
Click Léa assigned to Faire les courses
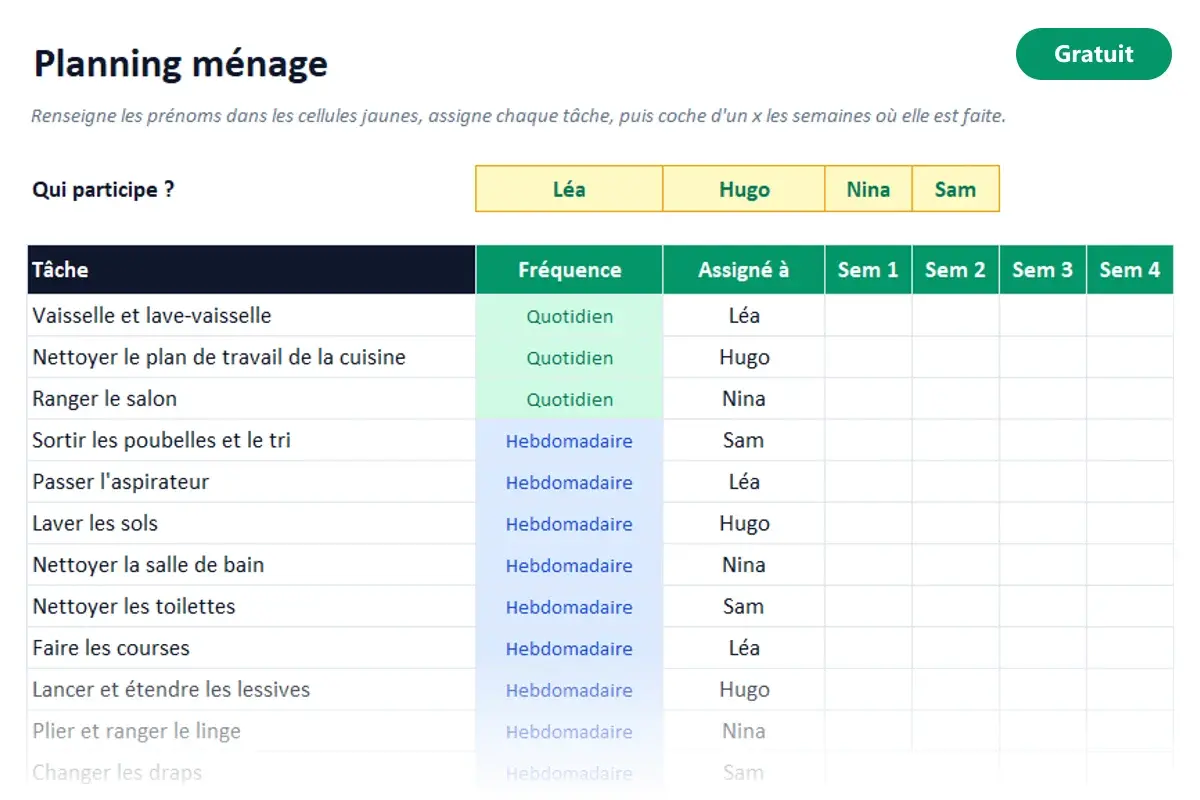pos(744,648)
